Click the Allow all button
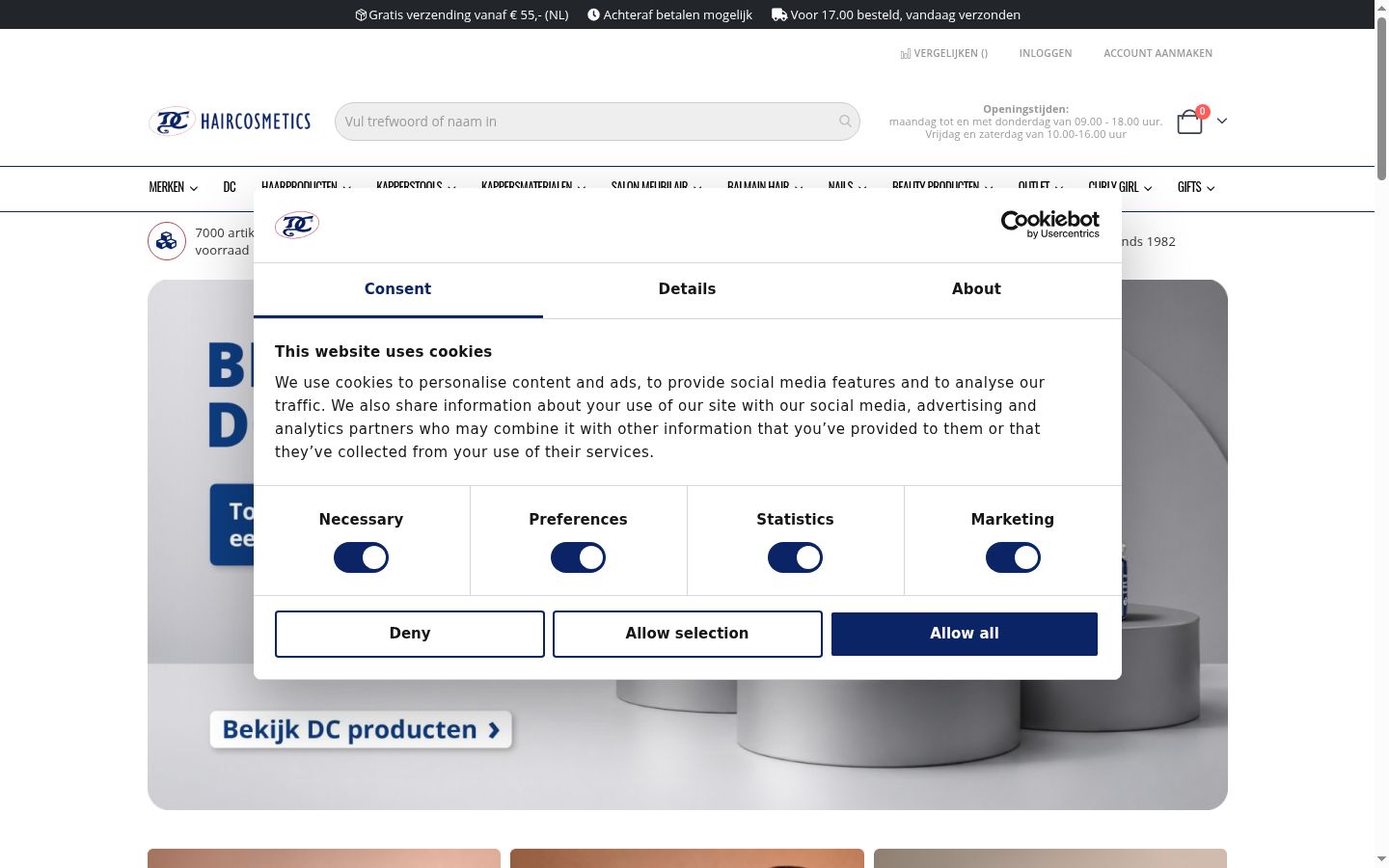 tap(965, 634)
